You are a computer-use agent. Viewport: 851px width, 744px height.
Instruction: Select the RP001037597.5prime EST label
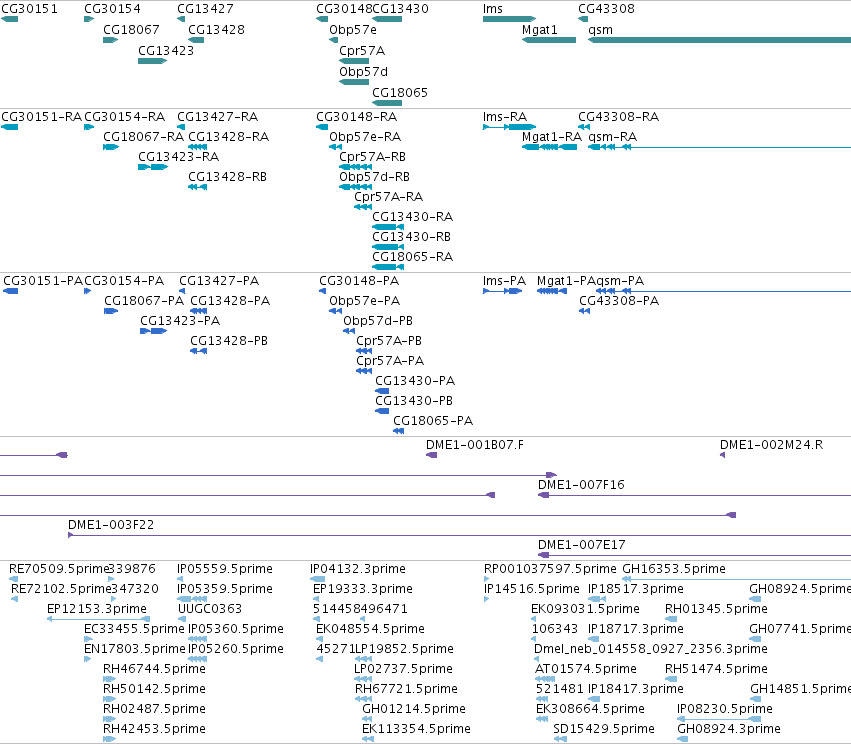(x=550, y=569)
